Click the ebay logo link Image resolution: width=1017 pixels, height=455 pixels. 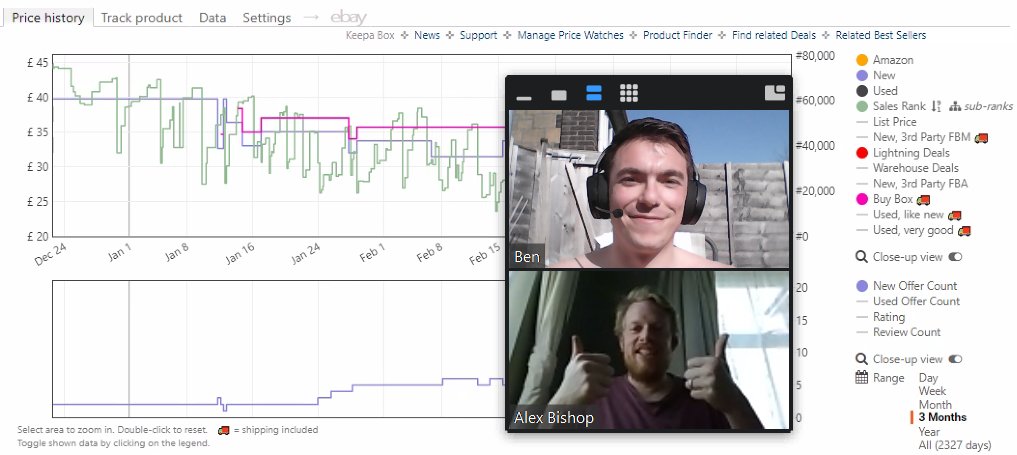click(x=348, y=18)
